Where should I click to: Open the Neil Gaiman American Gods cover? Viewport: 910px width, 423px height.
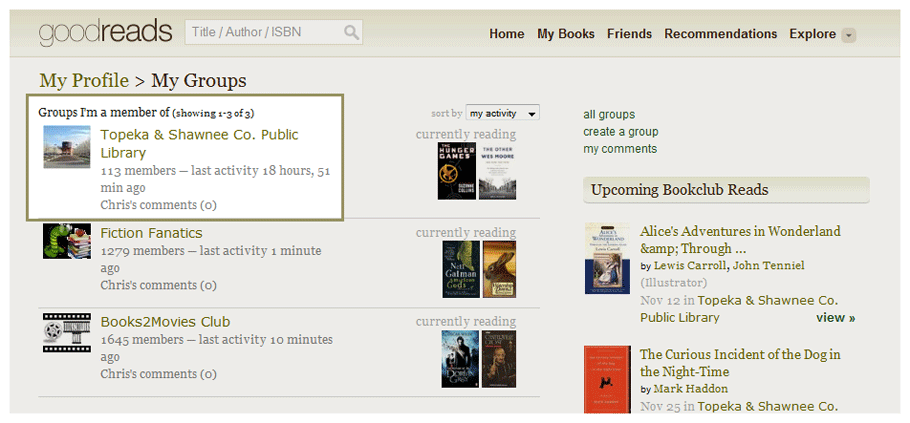(x=461, y=269)
